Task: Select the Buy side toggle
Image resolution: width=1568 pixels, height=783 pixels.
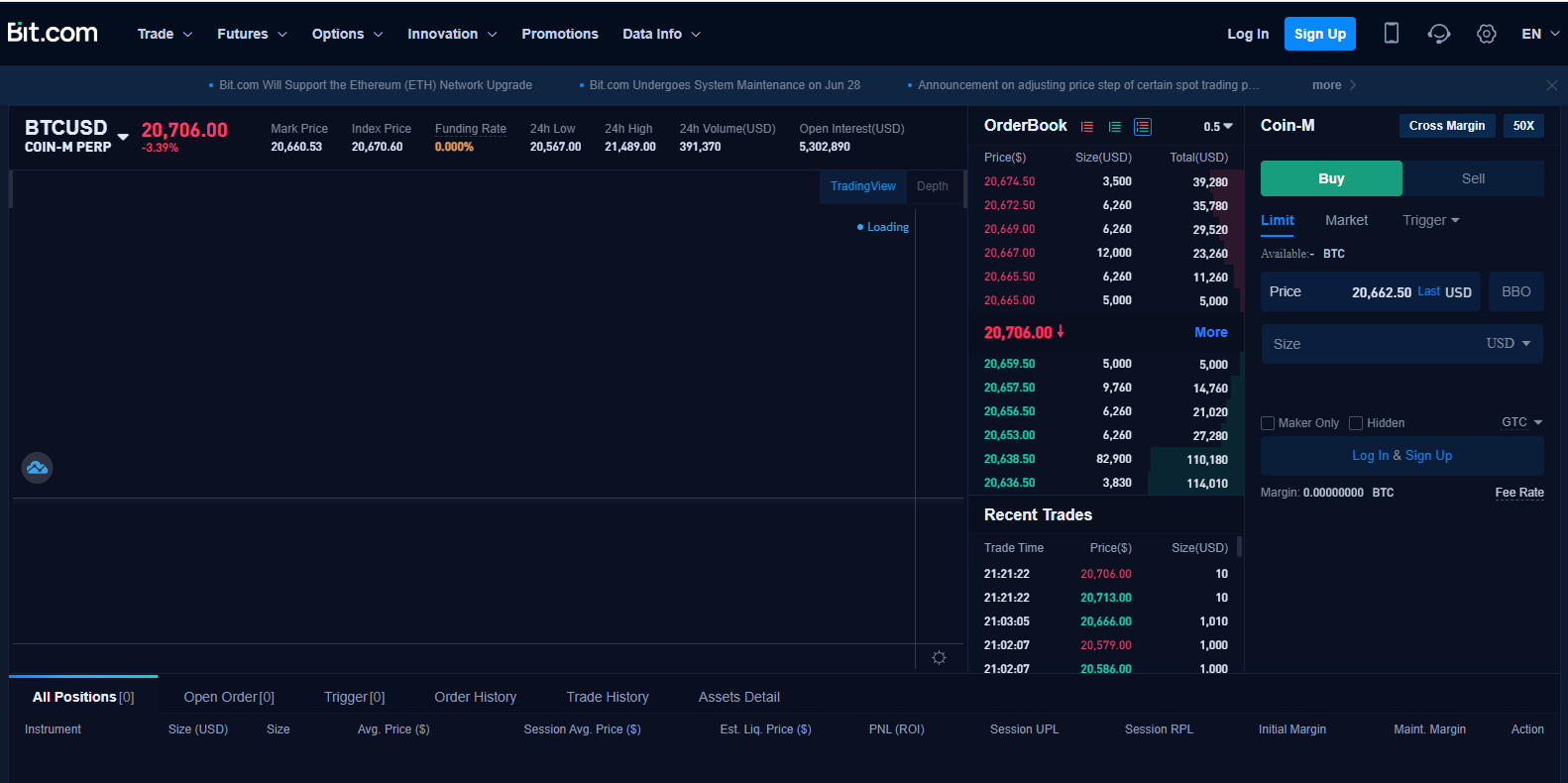Action: coord(1331,178)
